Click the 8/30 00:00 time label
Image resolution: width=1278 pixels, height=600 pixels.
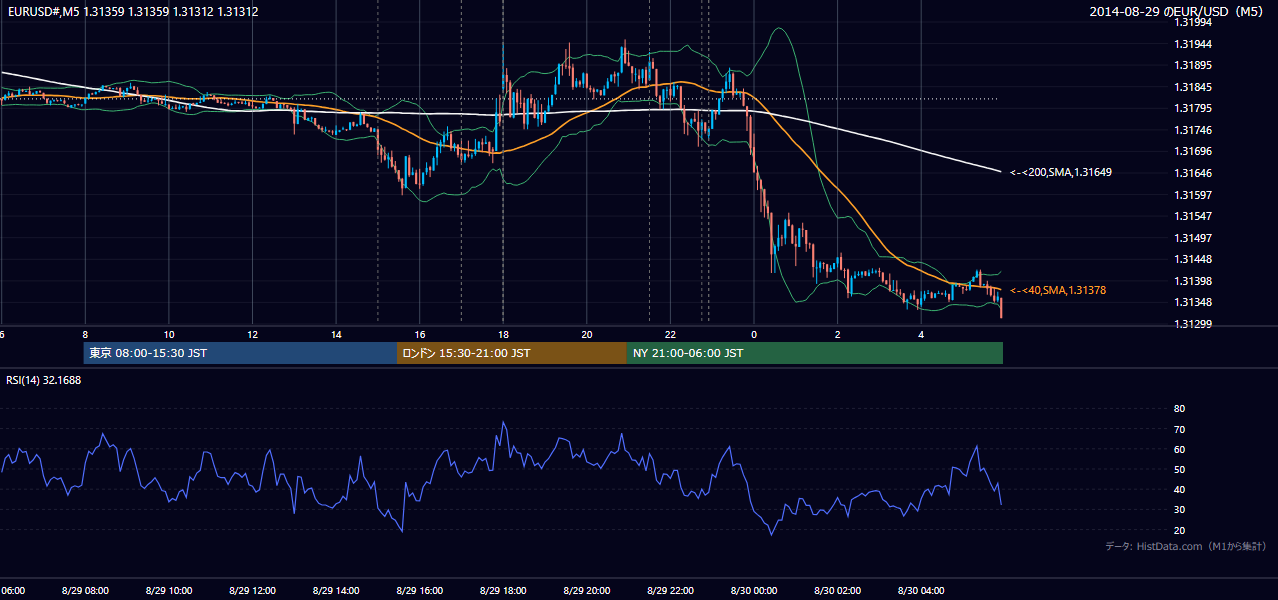coord(754,591)
